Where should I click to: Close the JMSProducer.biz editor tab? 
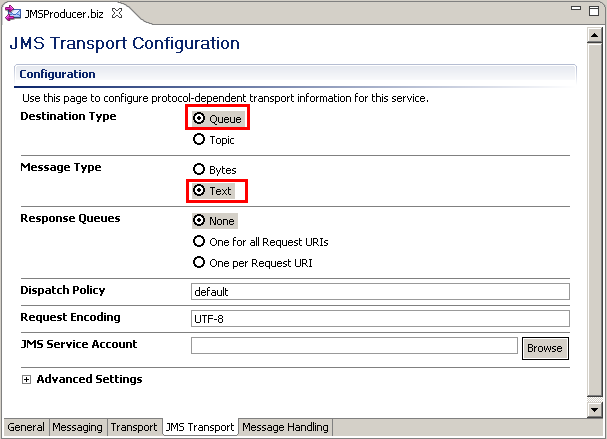pos(118,12)
